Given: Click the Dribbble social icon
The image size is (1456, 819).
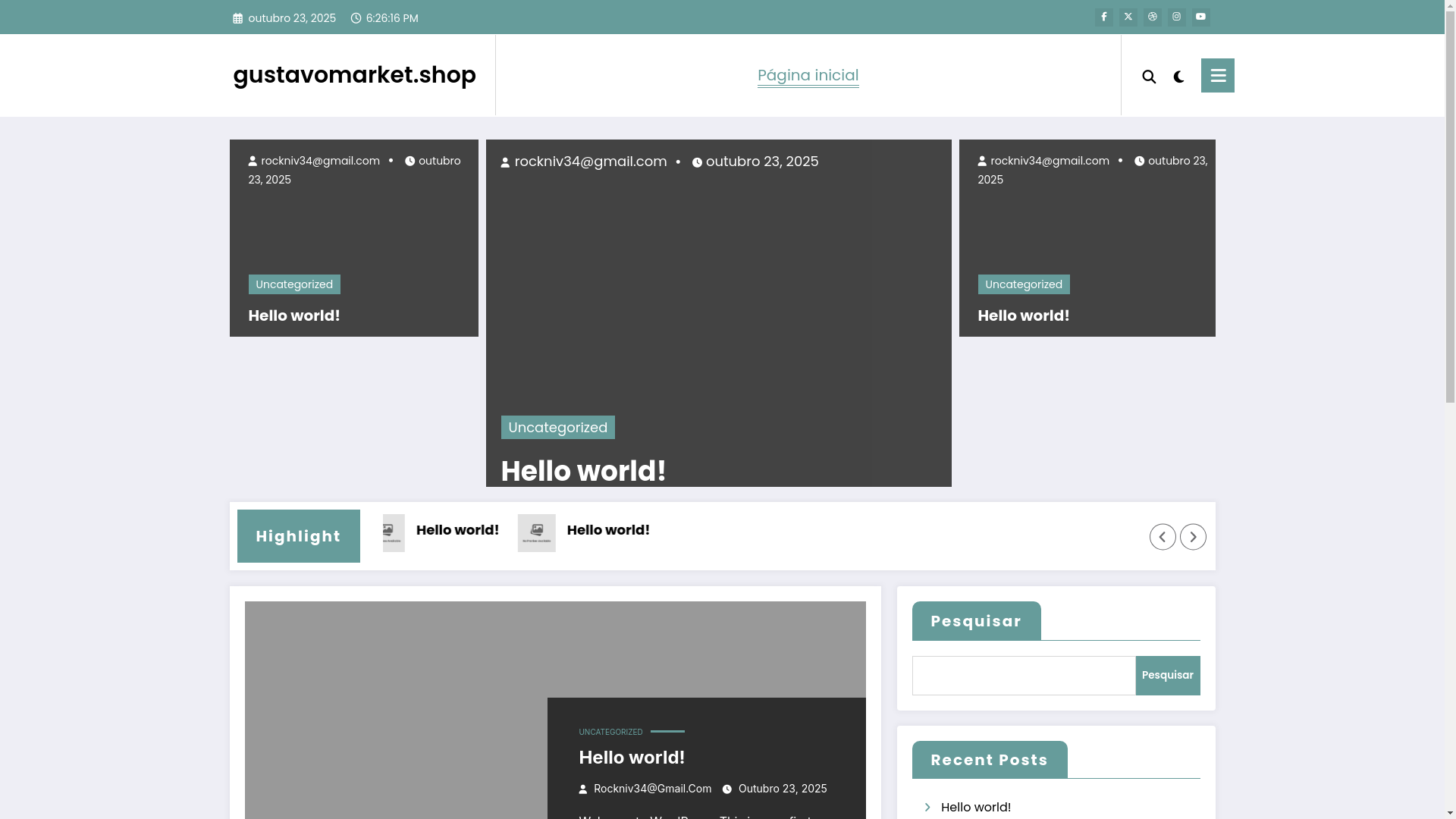Looking at the screenshot, I should 1152,17.
